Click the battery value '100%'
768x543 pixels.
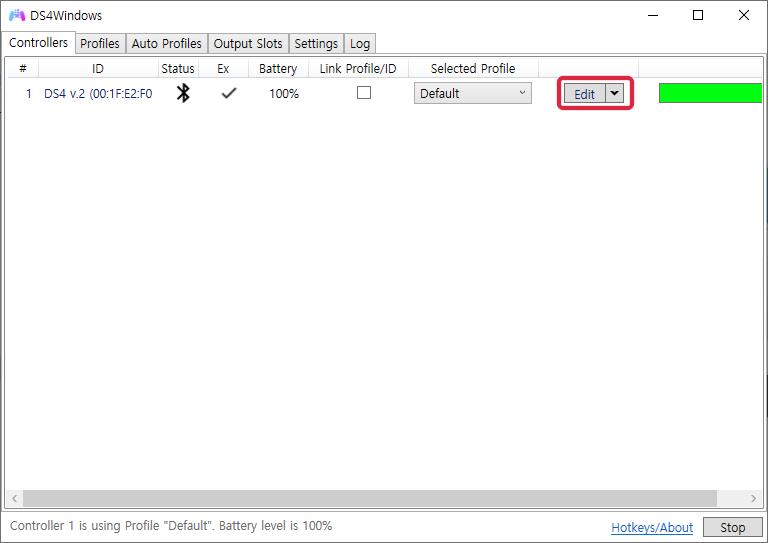[284, 94]
